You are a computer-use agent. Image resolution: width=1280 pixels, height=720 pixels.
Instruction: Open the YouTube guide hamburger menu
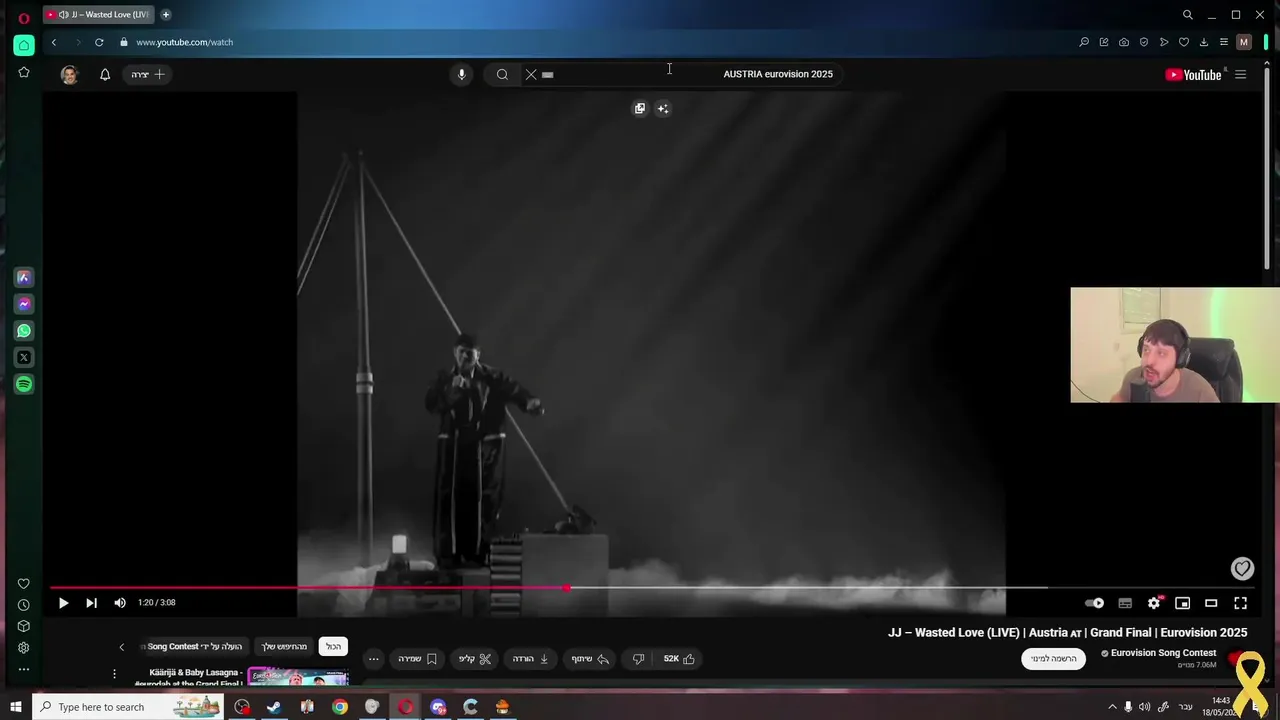pos(1241,74)
